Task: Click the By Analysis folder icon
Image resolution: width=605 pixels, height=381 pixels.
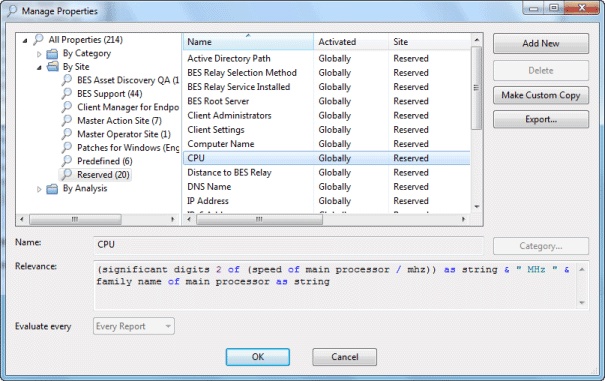Action: click(x=52, y=188)
